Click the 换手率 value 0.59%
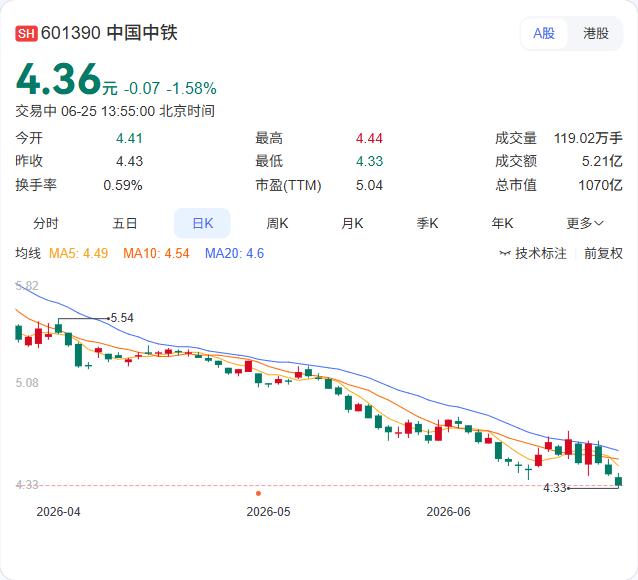 click(x=122, y=185)
